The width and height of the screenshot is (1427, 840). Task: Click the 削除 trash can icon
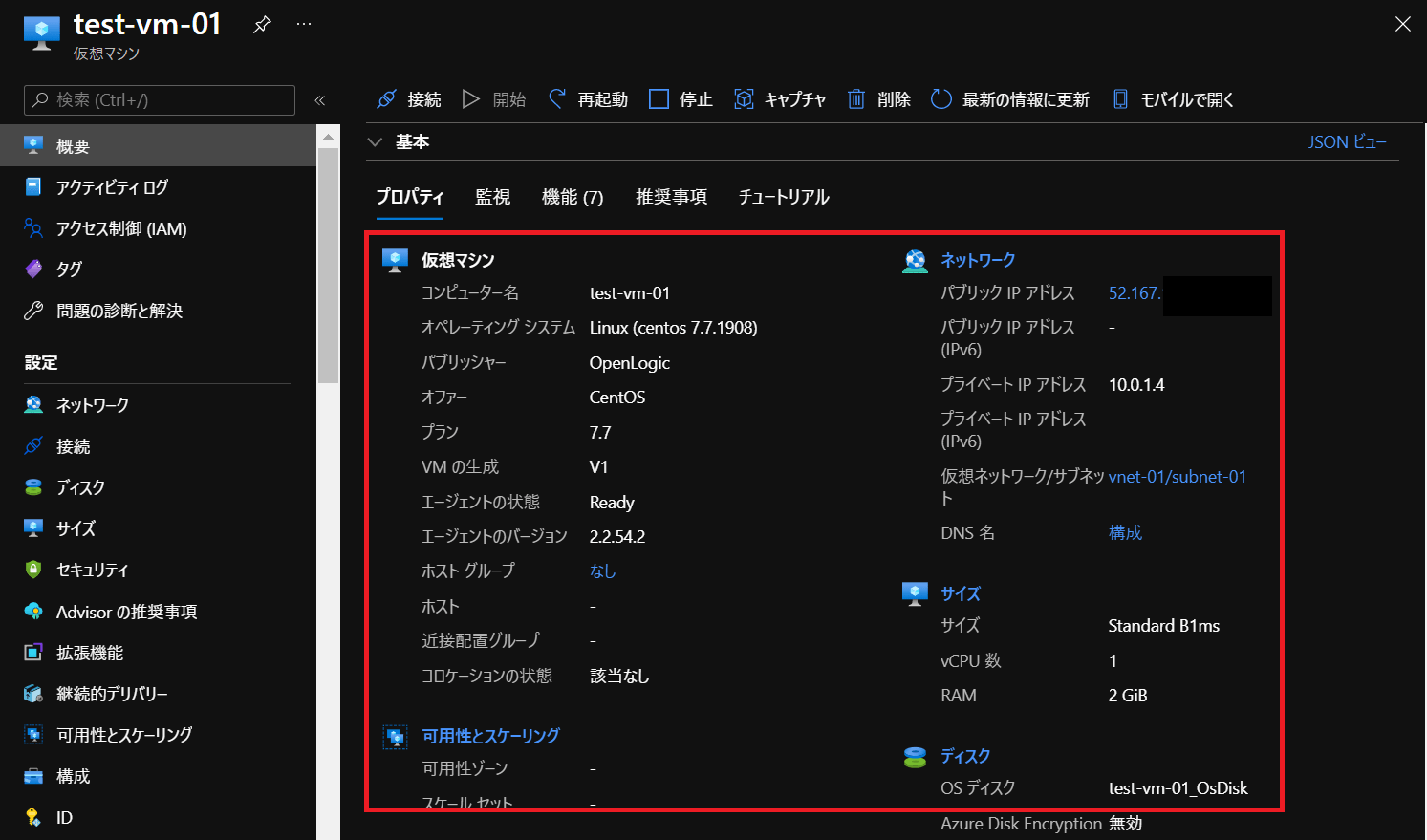pyautogui.click(x=856, y=99)
